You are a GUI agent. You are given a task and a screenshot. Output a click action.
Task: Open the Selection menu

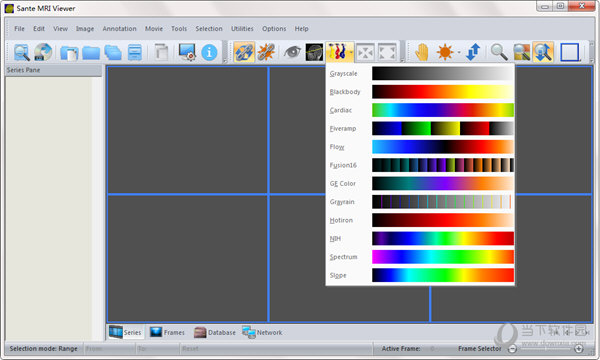tap(209, 29)
